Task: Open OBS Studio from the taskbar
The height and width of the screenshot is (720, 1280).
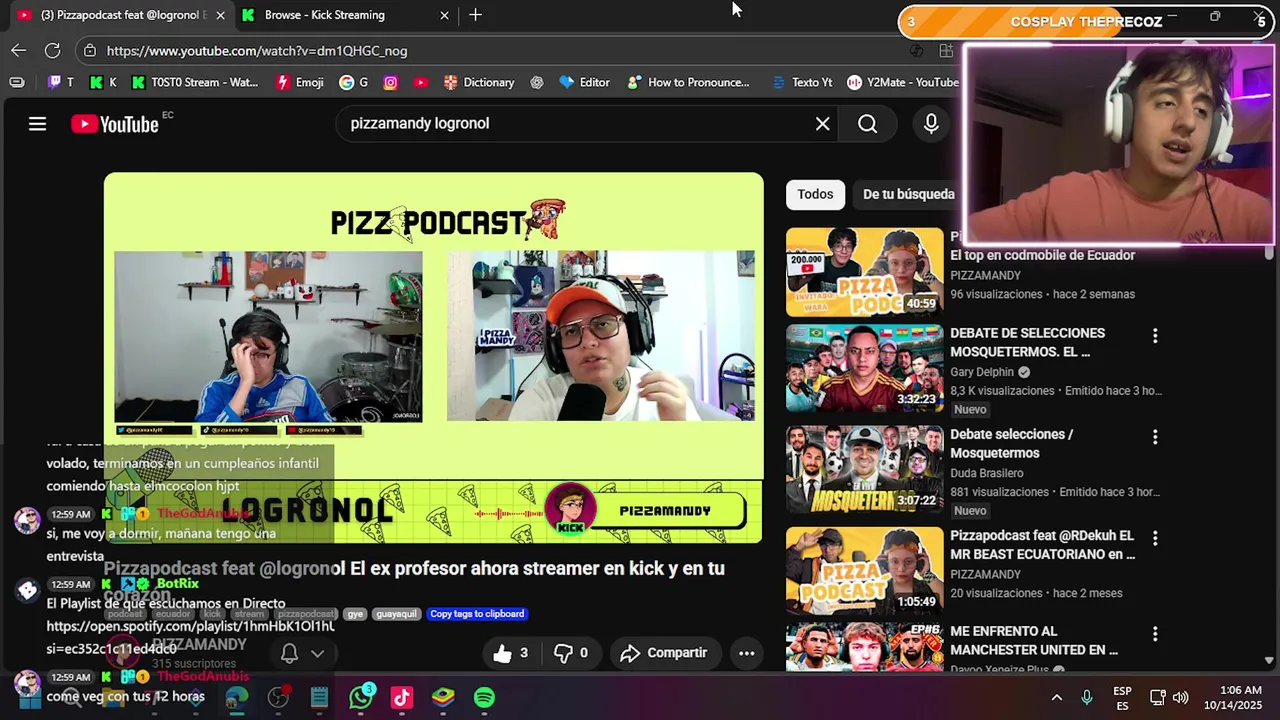Action: [278, 697]
